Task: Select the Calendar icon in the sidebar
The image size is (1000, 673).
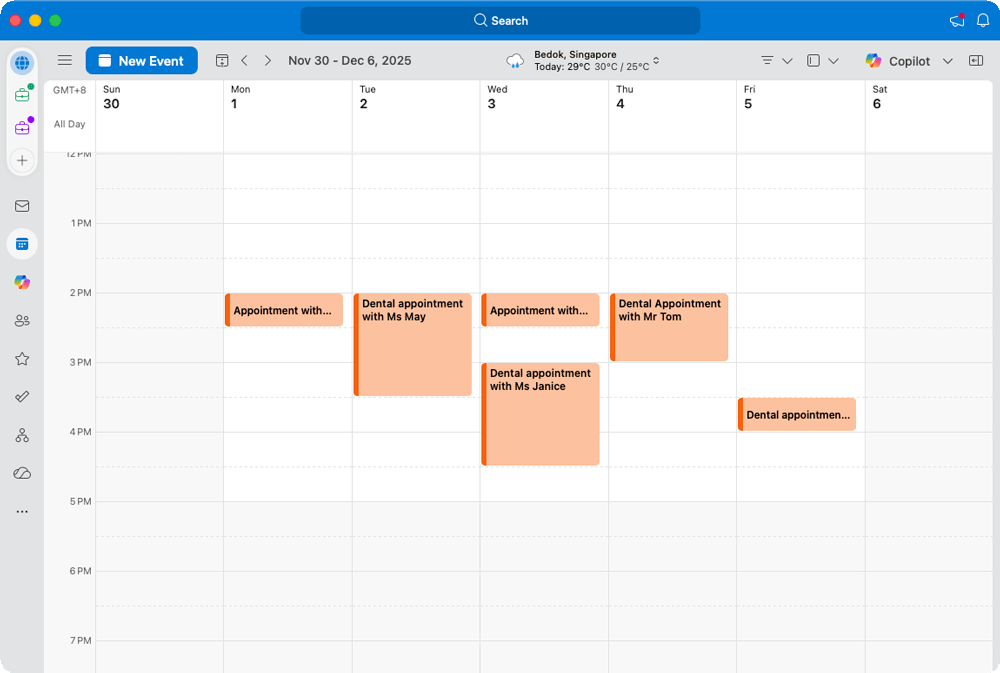Action: click(22, 243)
